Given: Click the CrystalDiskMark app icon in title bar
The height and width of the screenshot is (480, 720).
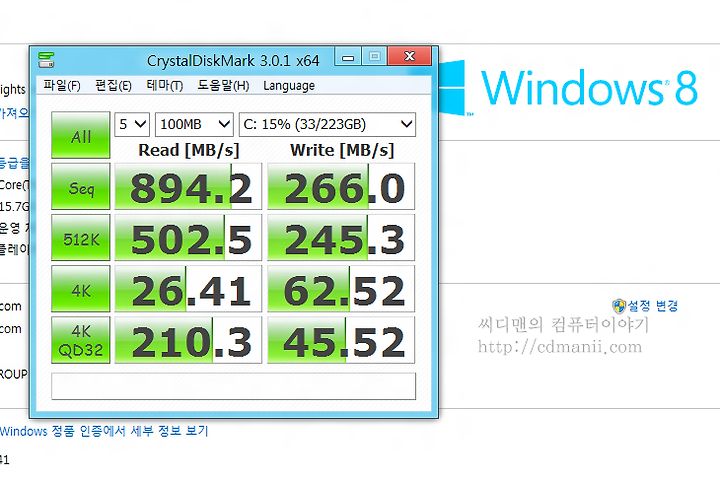Looking at the screenshot, I should pos(46,60).
